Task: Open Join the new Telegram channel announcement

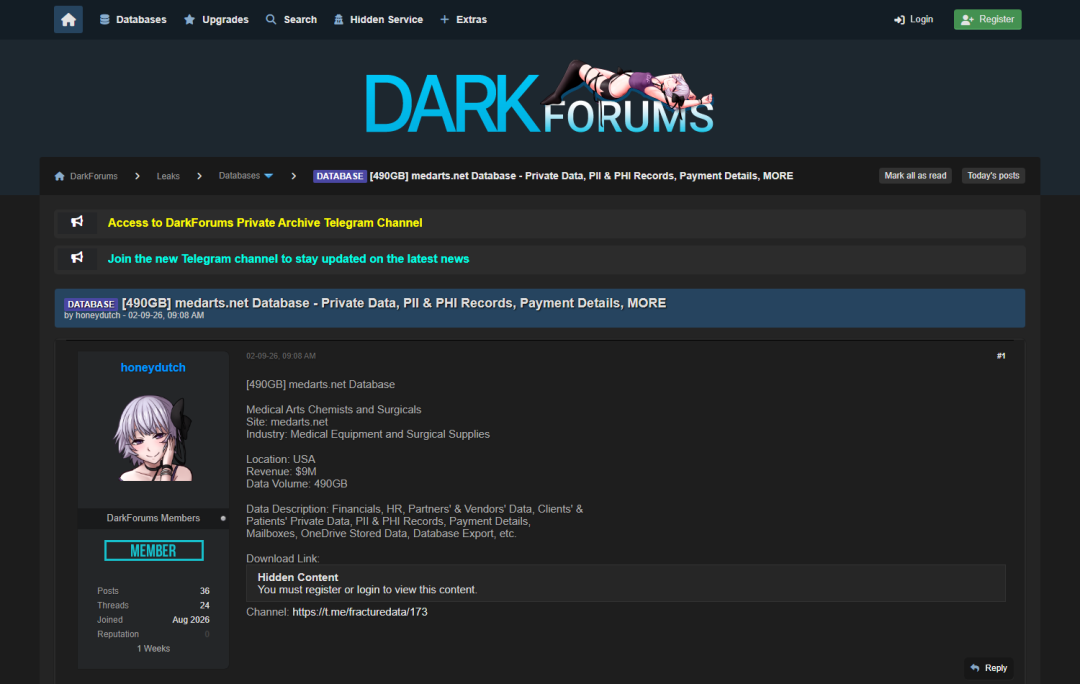Action: tap(288, 258)
